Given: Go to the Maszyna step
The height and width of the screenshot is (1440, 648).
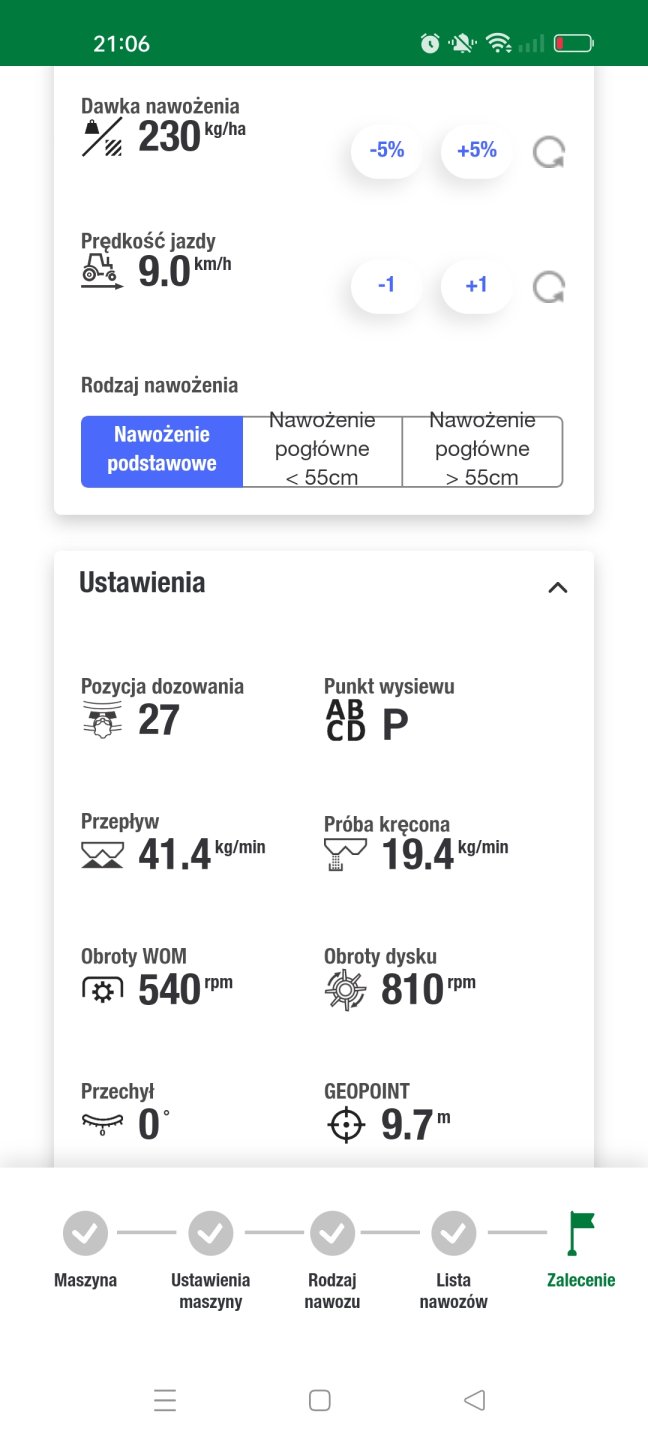Looking at the screenshot, I should pos(85,1235).
